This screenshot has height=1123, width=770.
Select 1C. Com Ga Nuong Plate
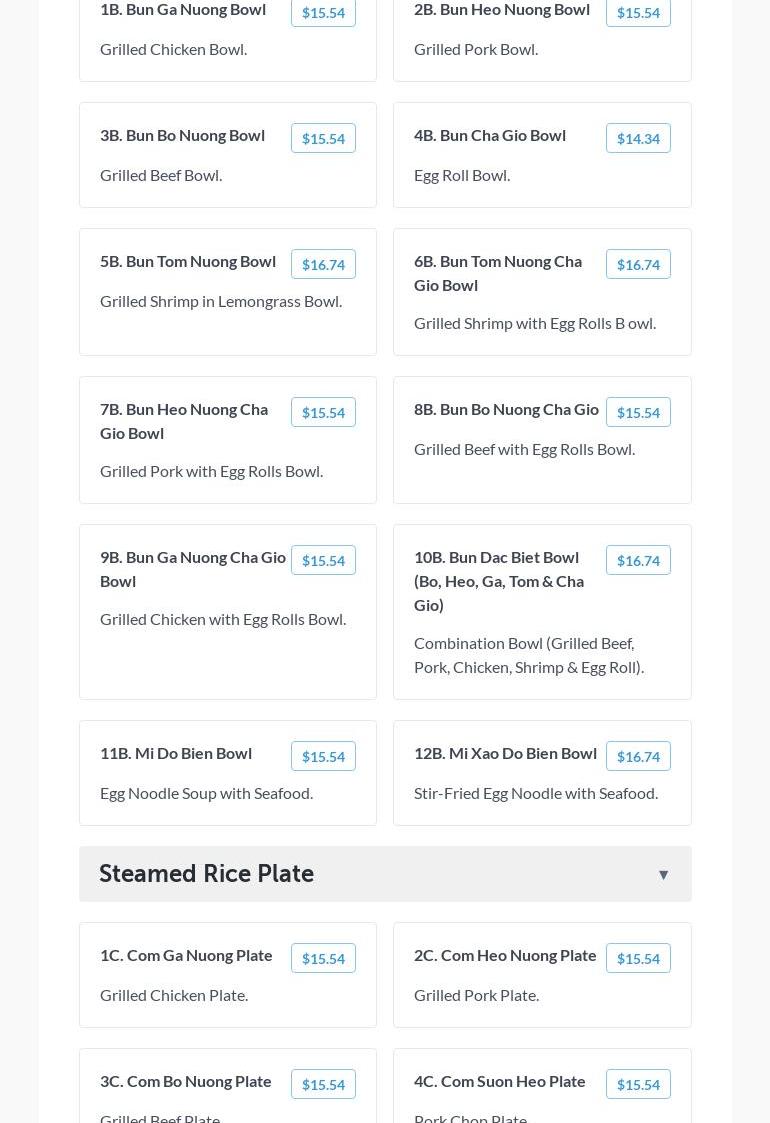[186, 955]
